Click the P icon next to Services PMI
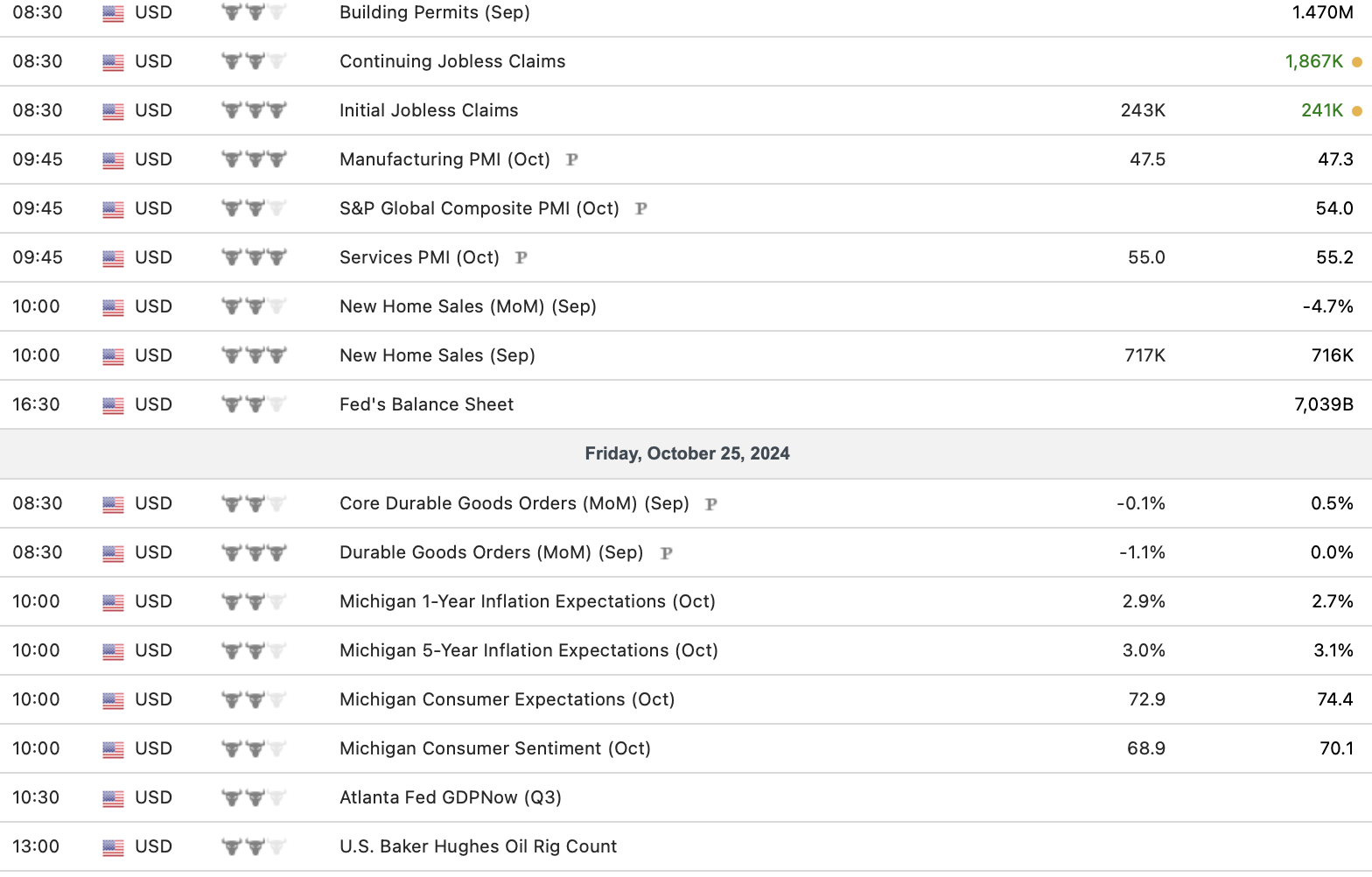The width and height of the screenshot is (1372, 877). (521, 257)
